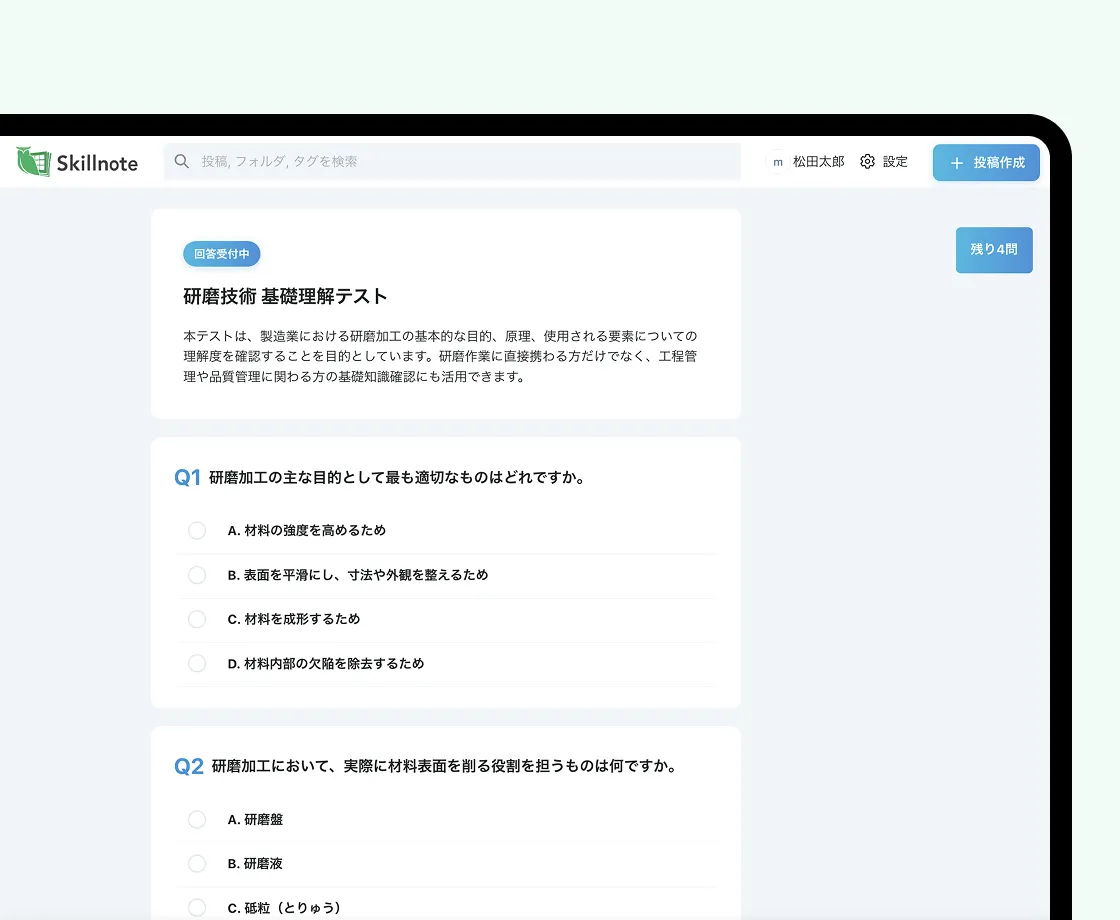Click the 残り4問 button

point(993,250)
